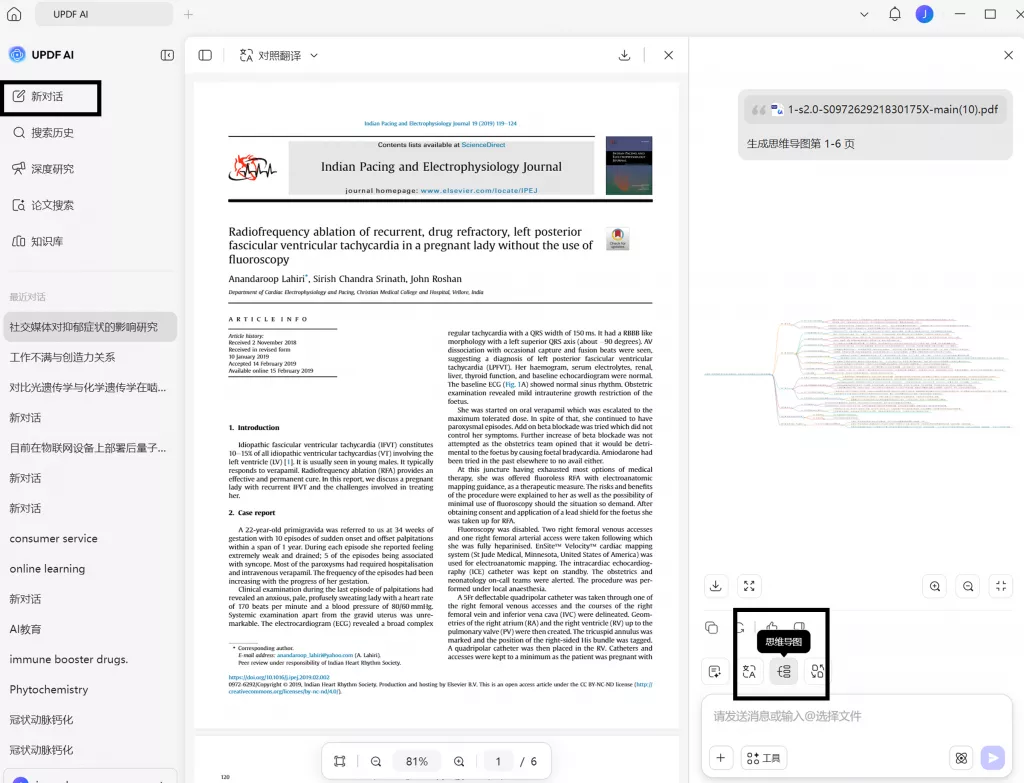Toggle the deep thinking atom icon in chat box
Screen dimensions: 1024x783
tap(961, 758)
